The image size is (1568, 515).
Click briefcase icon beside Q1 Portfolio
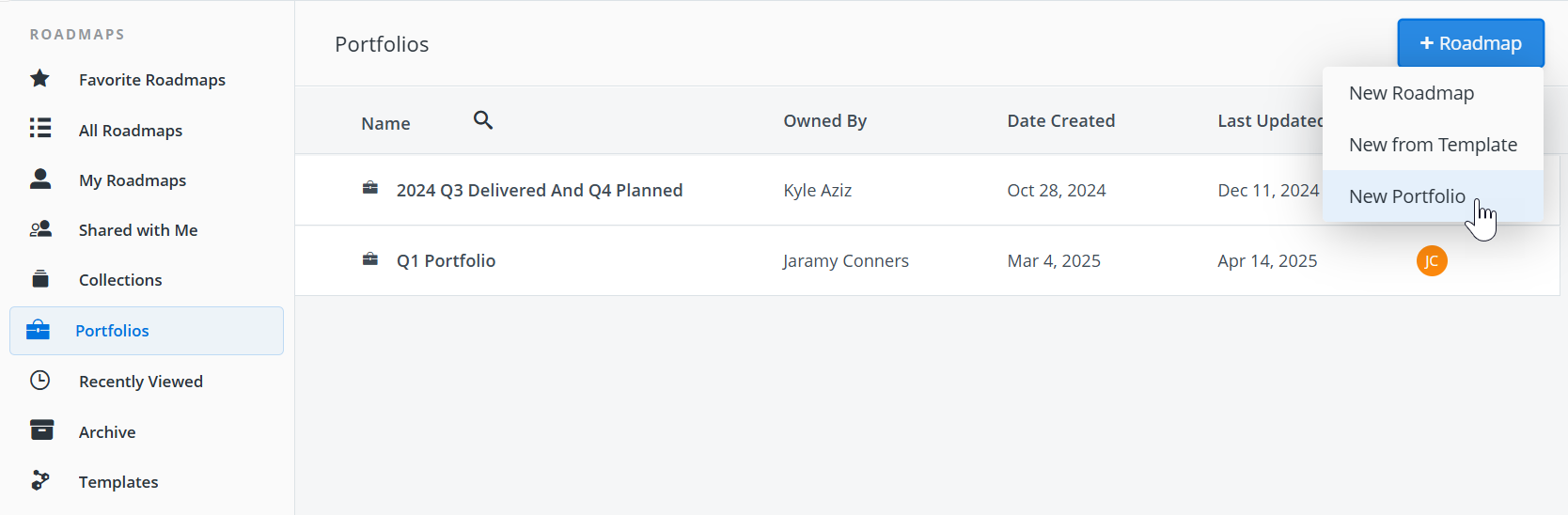click(370, 259)
